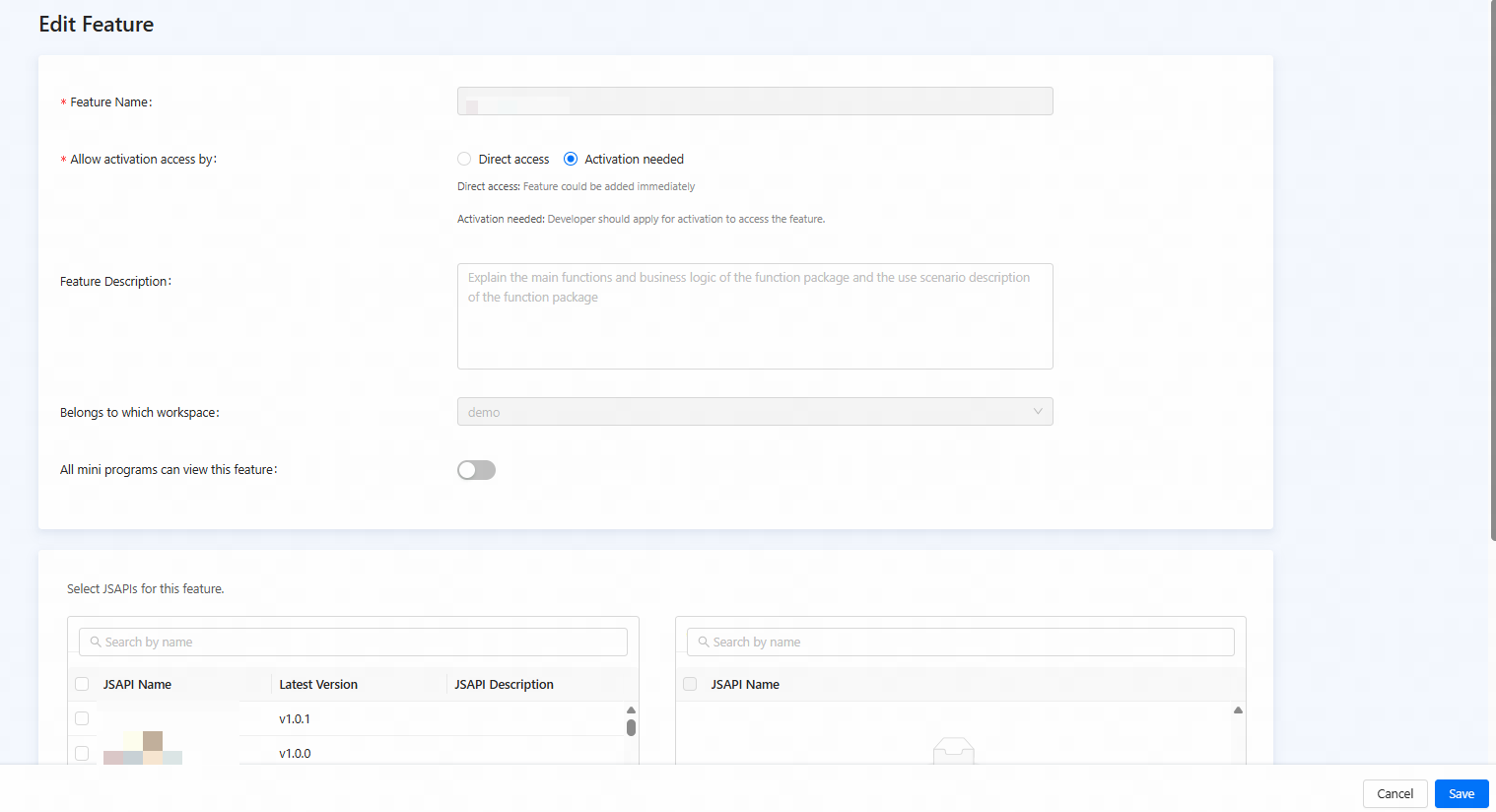The width and height of the screenshot is (1496, 812).
Task: Click the search icon in right JSAPI list
Action: [704, 643]
